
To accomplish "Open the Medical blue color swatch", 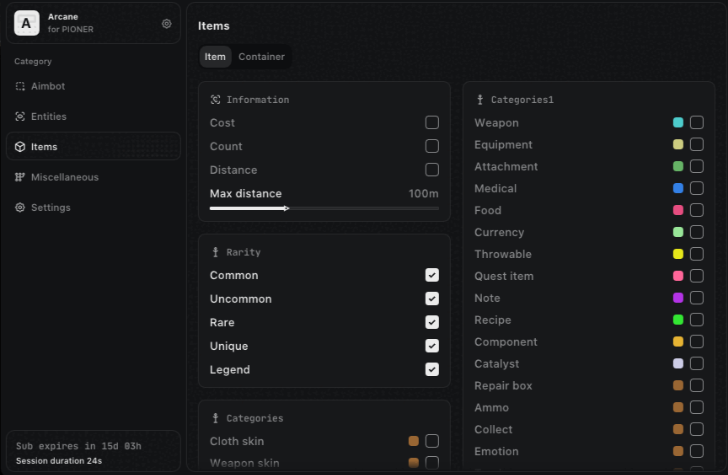I will (678, 188).
